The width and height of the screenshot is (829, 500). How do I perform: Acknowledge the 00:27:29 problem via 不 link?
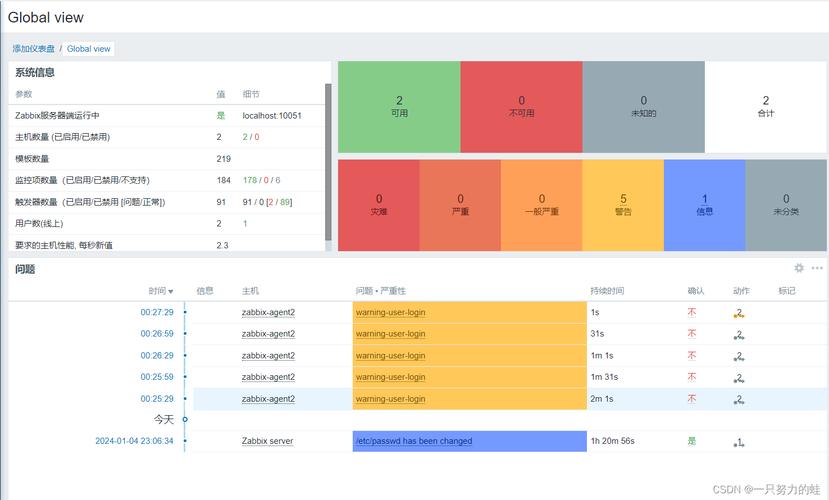coord(691,313)
